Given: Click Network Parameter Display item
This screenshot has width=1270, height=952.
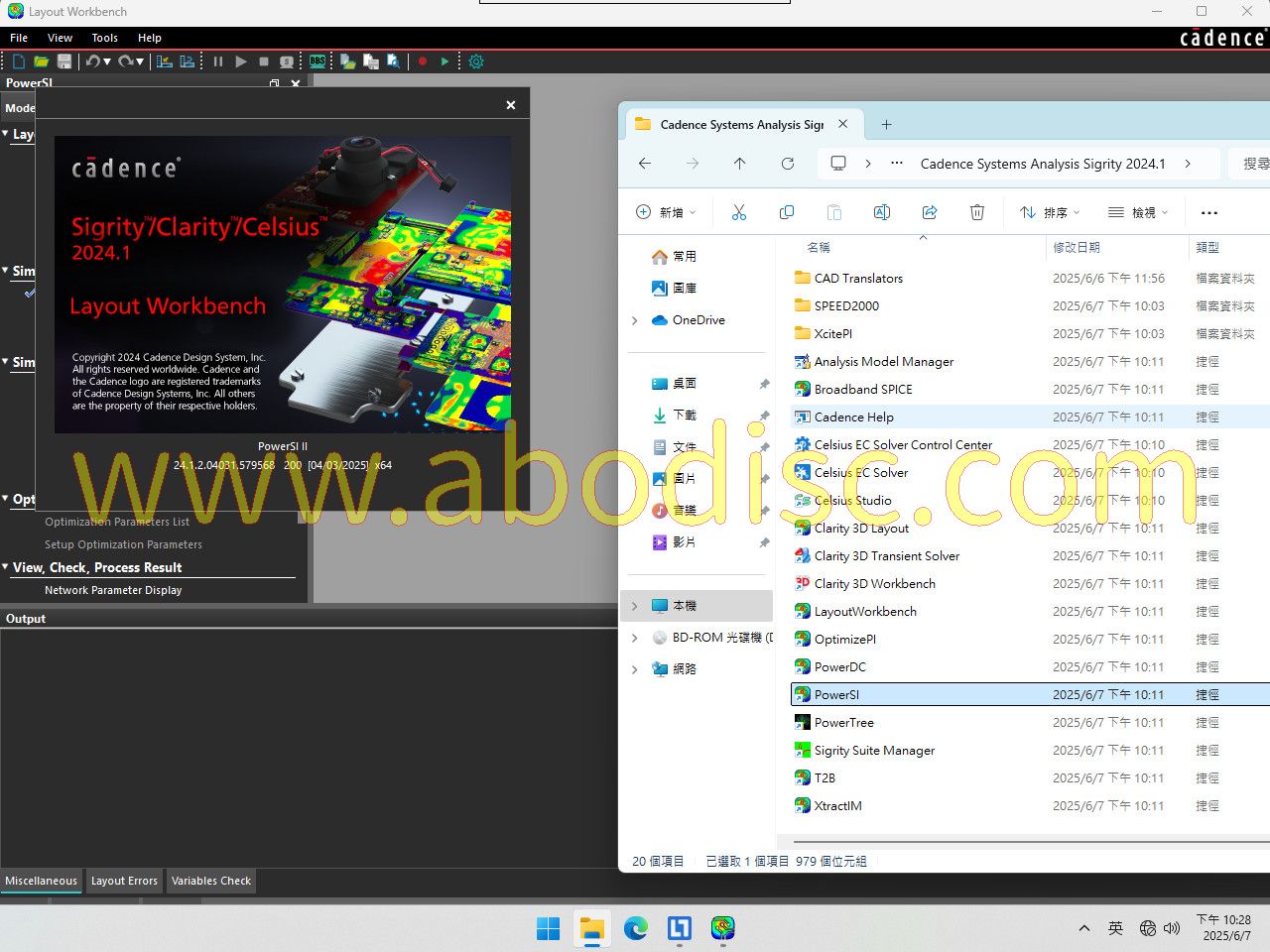Looking at the screenshot, I should [x=113, y=590].
